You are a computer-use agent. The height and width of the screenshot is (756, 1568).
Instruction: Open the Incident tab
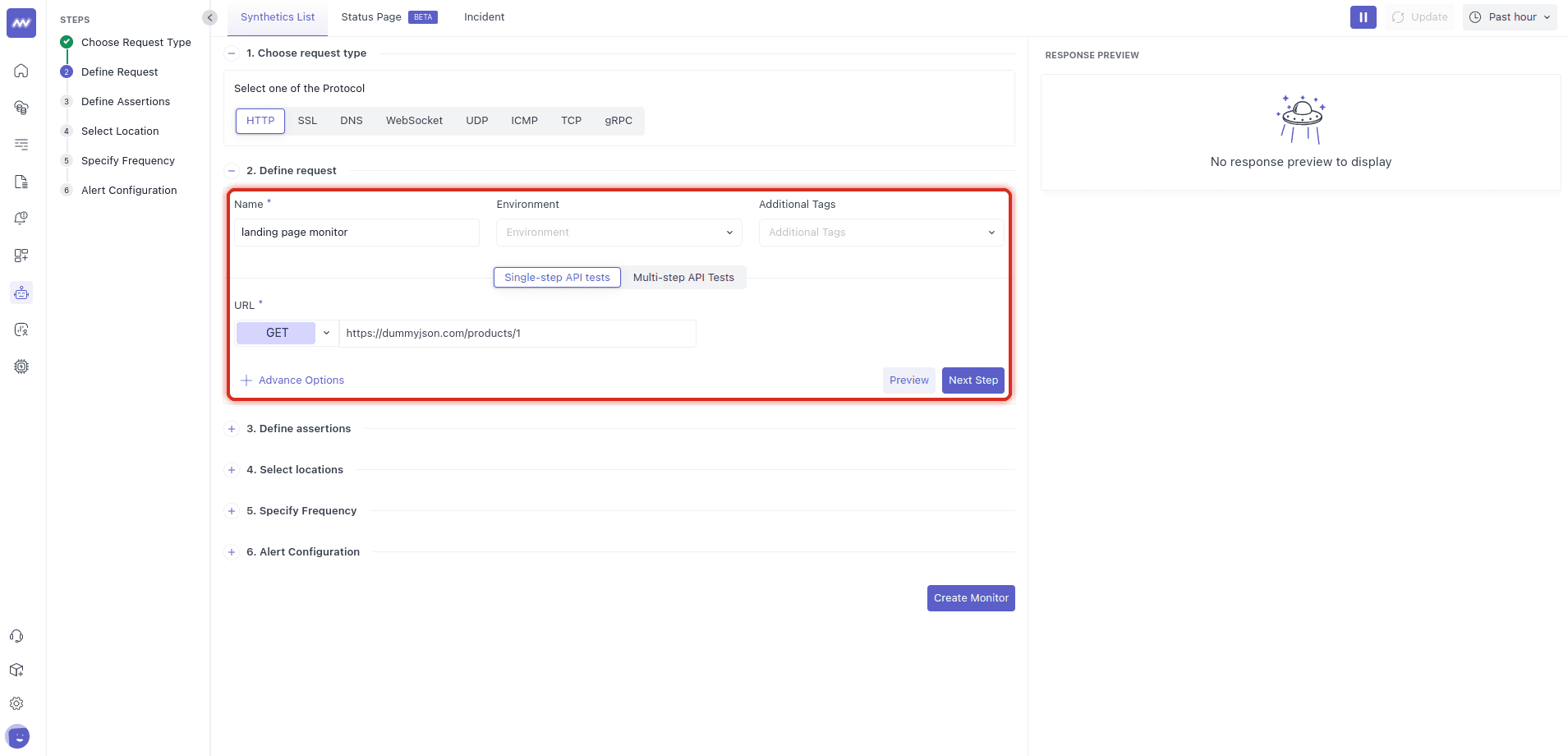pos(484,17)
